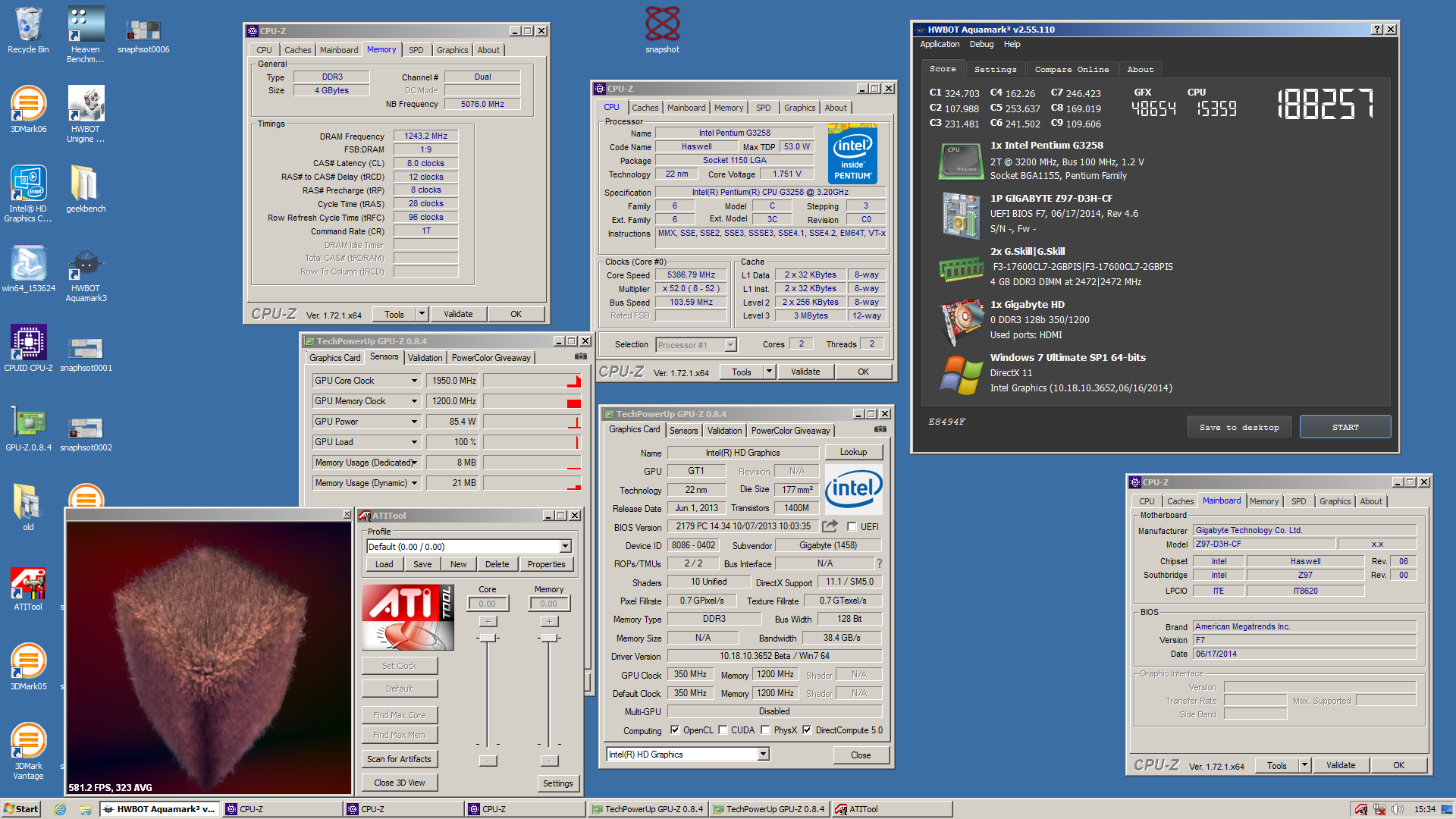Toggle CUDA computing checkbox
This screenshot has width=1456, height=819.
tap(723, 730)
